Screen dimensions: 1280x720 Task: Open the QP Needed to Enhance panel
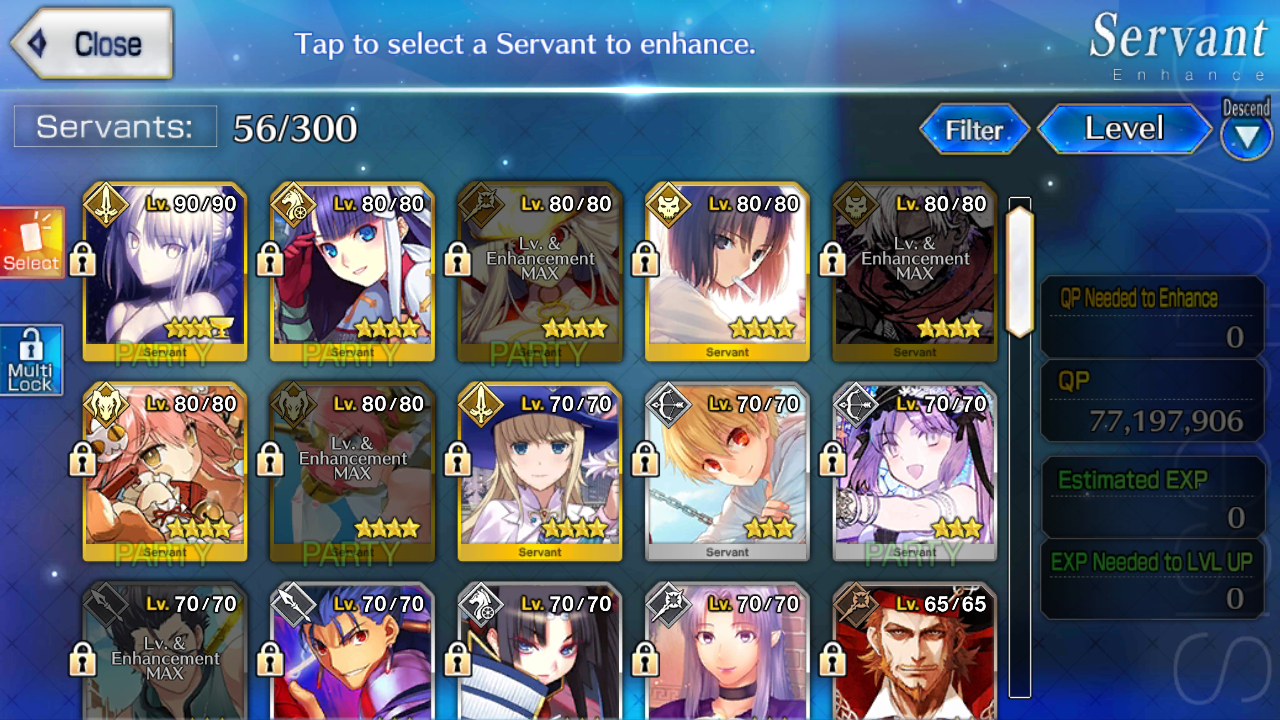pos(1152,317)
